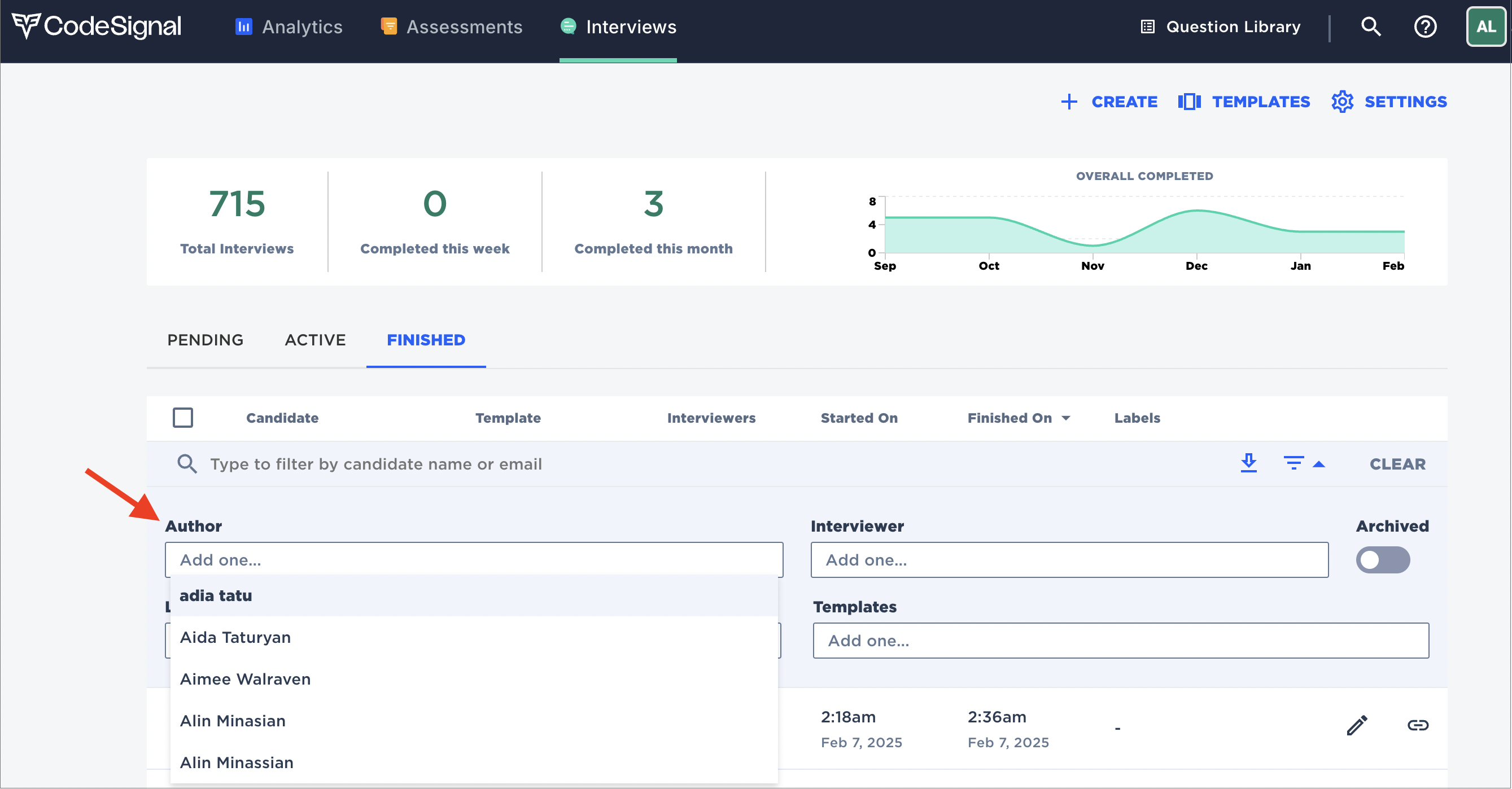The width and height of the screenshot is (1512, 789).
Task: Open the Question Library
Action: 1220,27
